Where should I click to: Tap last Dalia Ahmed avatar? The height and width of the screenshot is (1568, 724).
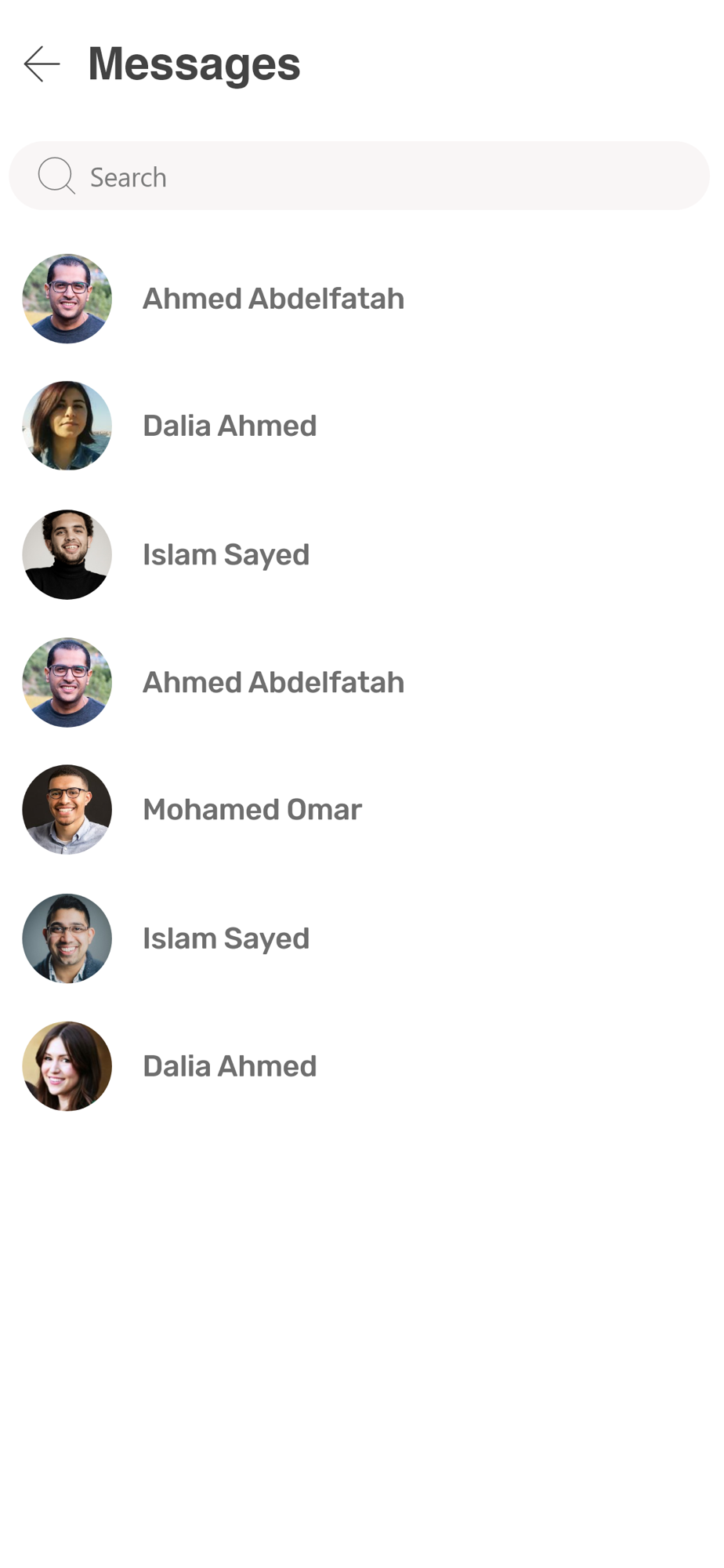[67, 1066]
